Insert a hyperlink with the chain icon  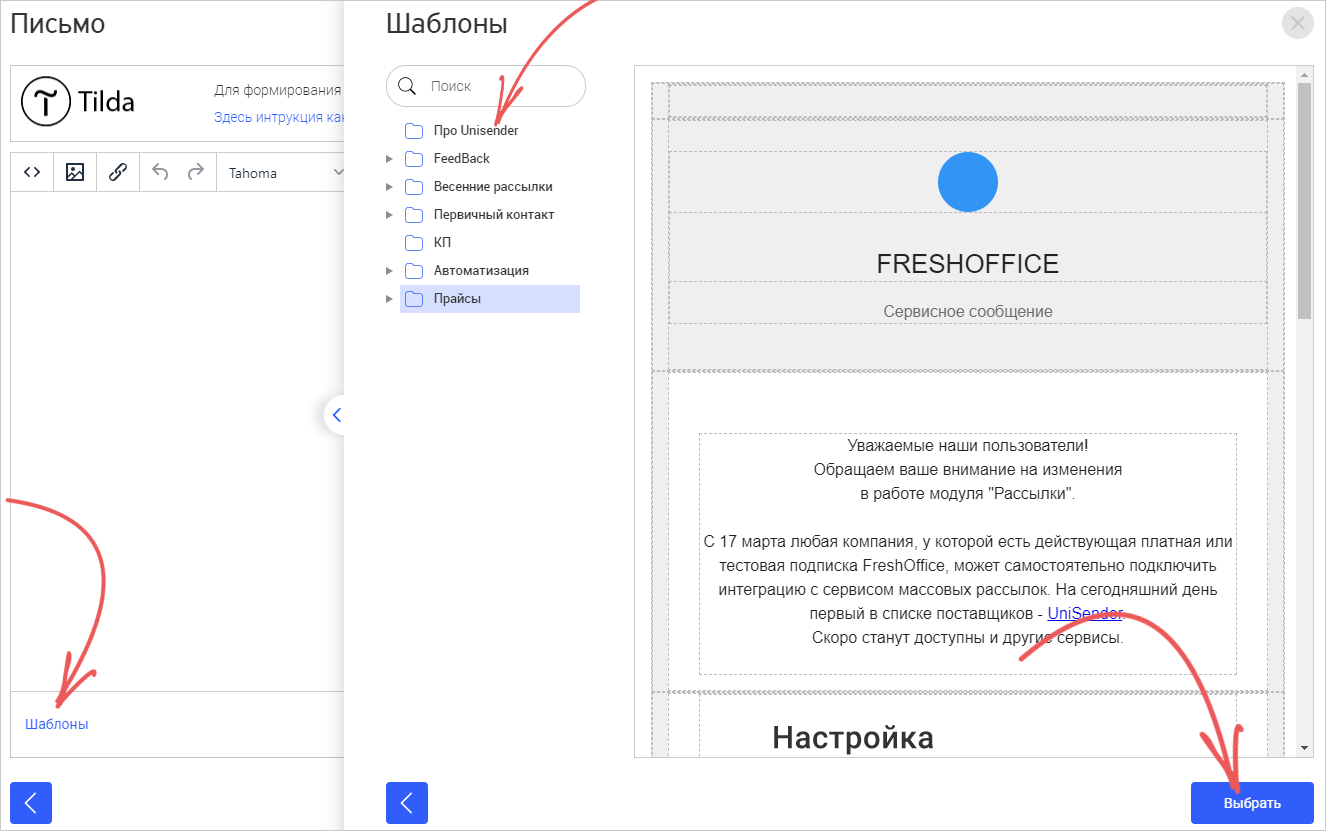118,172
